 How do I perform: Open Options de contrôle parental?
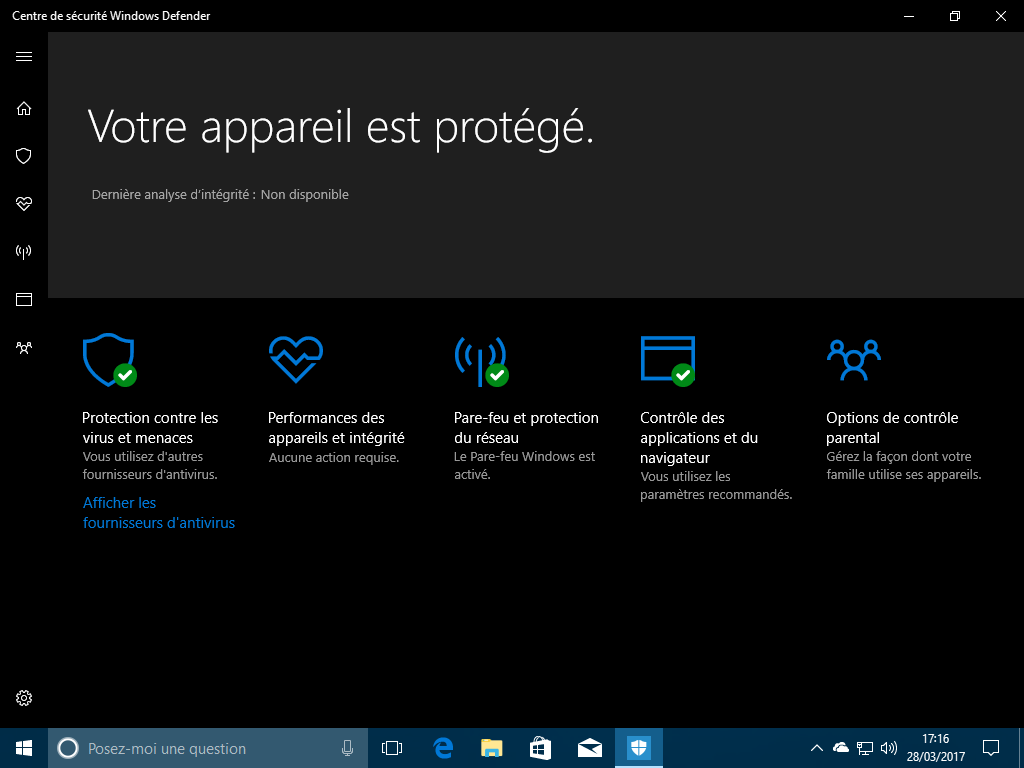coord(892,428)
